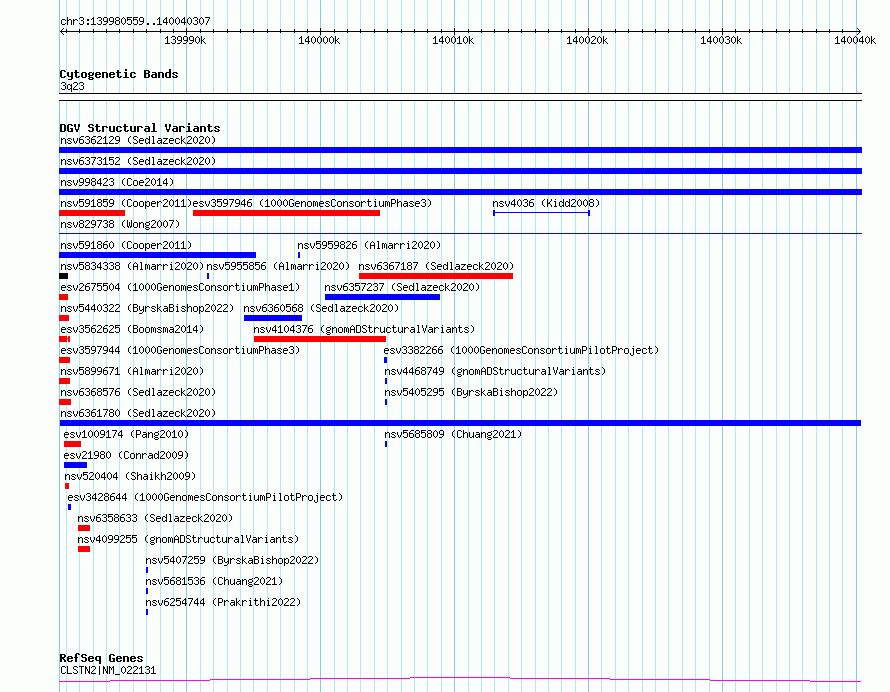Click nsv5955856 (Almarri2020) variant label
The width and height of the screenshot is (890, 692).
point(278,266)
